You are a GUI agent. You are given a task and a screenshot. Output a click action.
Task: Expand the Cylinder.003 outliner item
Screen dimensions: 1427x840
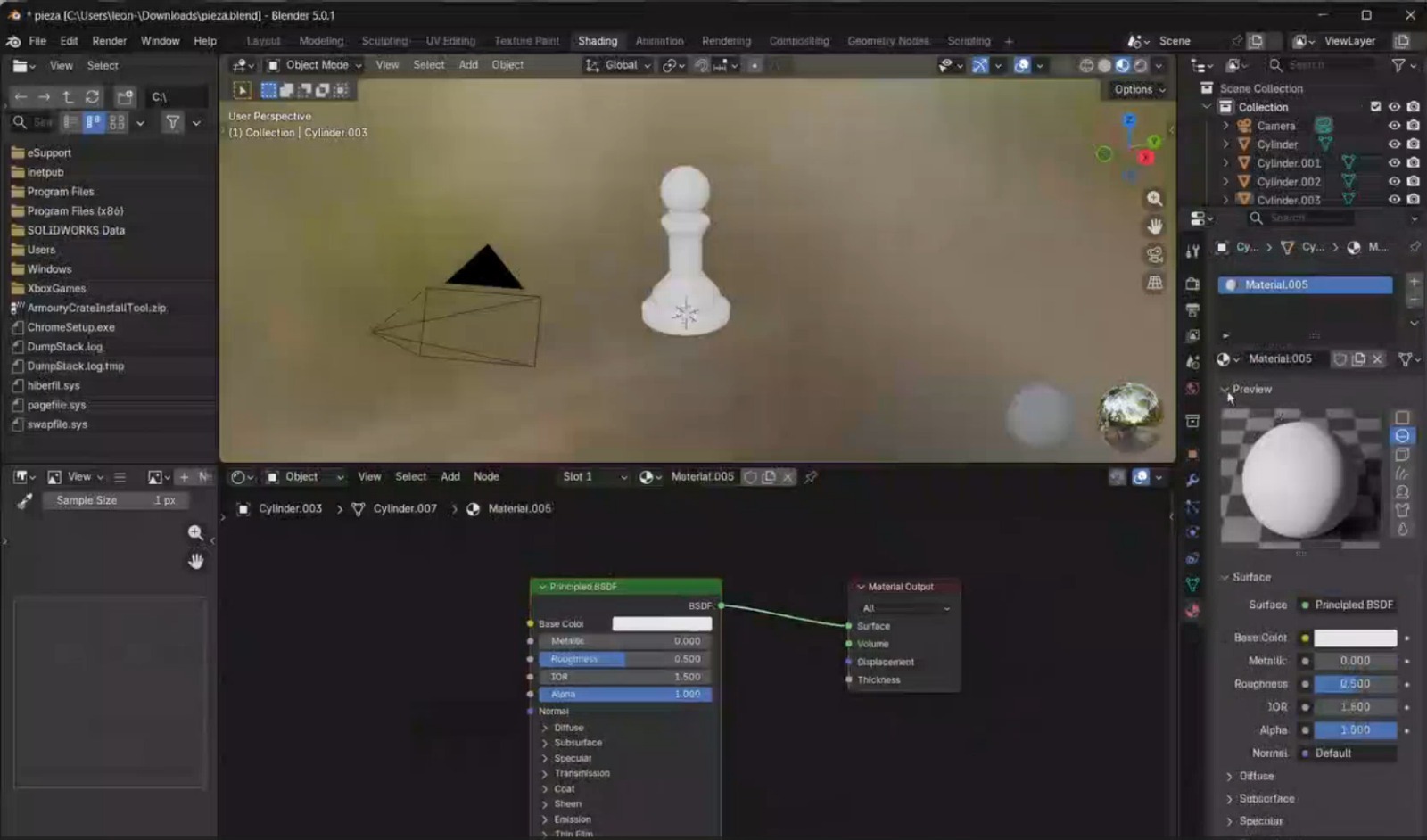tap(1225, 200)
